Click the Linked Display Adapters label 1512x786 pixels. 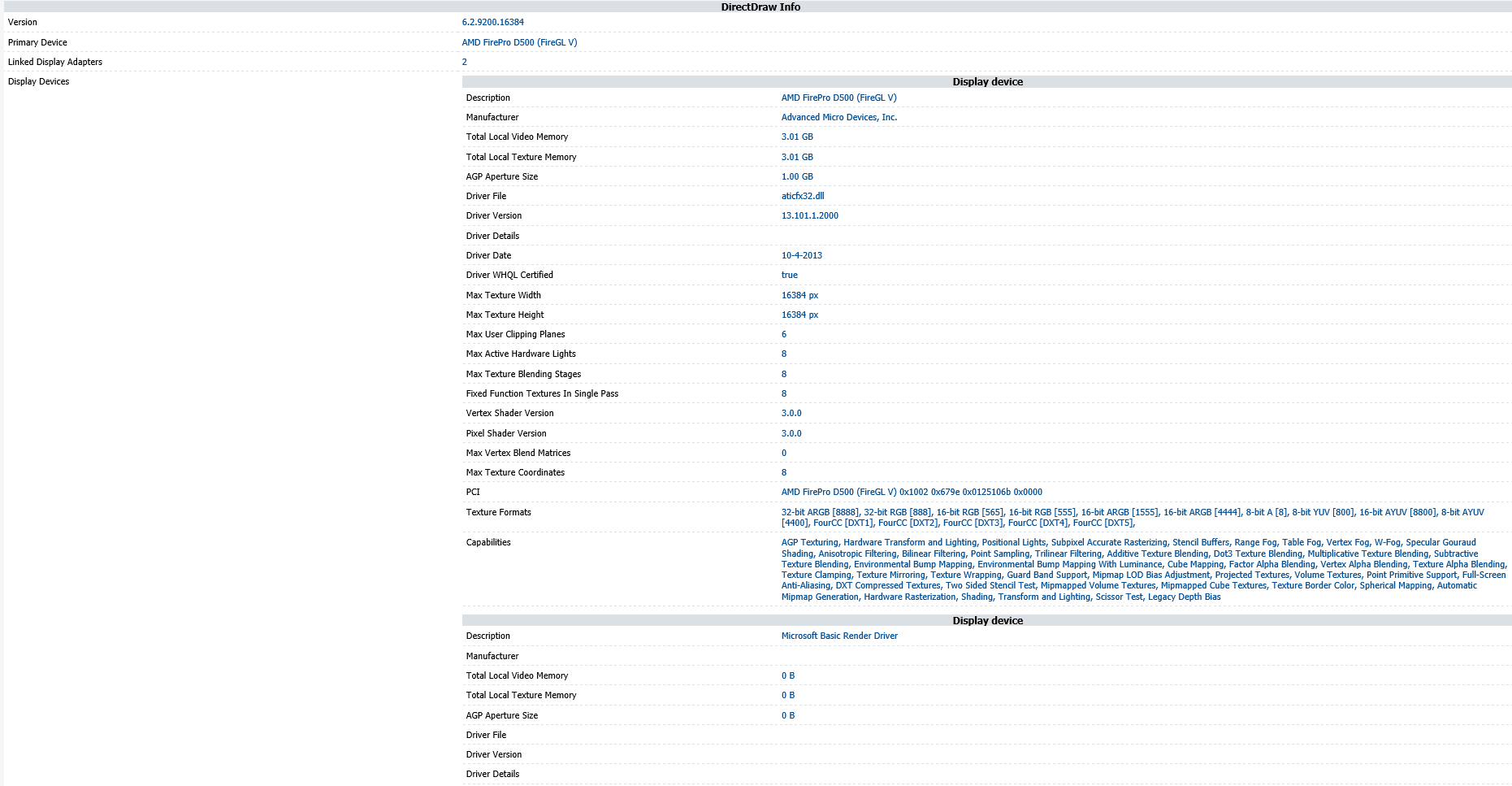click(55, 62)
